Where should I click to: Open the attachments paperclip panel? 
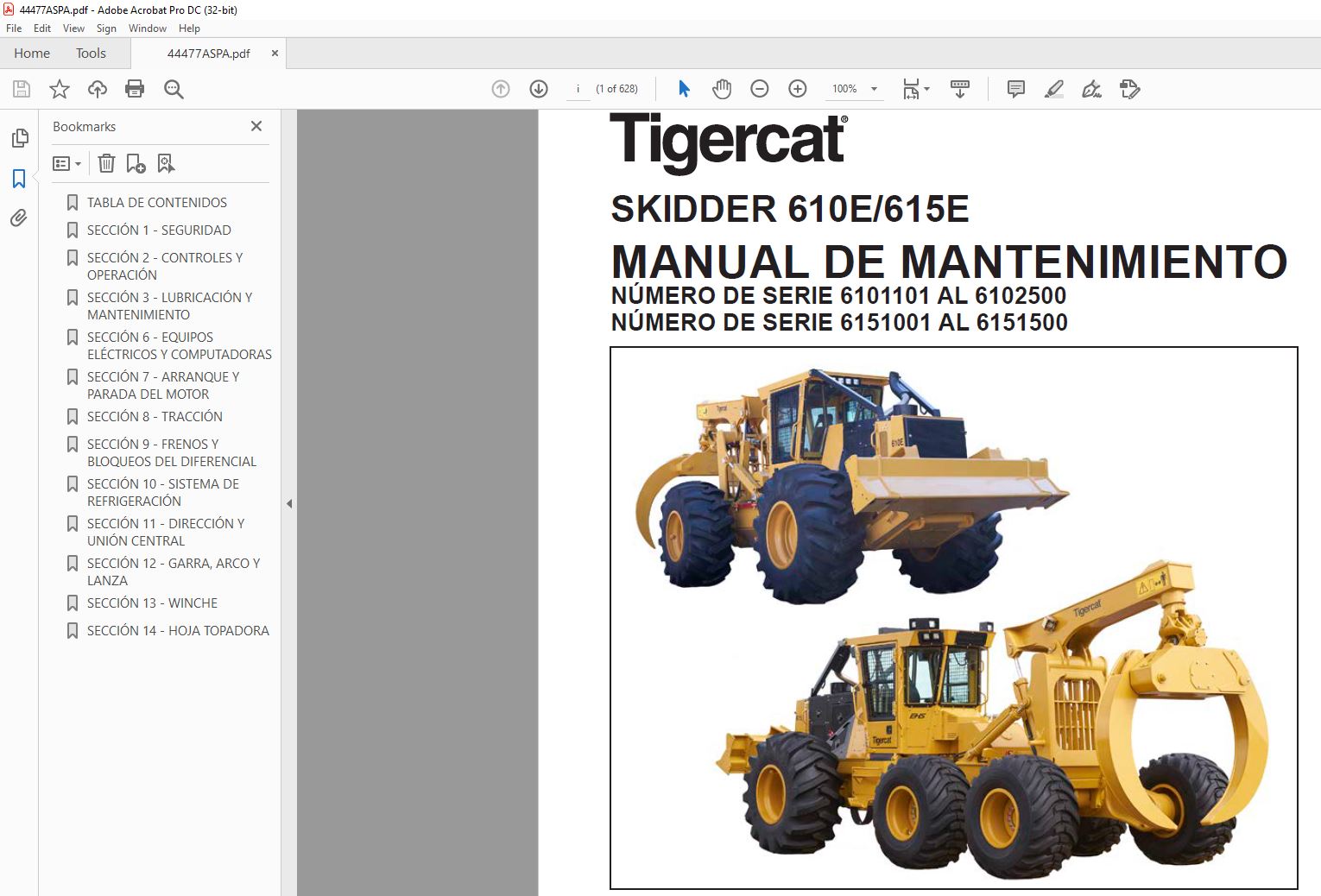19,218
